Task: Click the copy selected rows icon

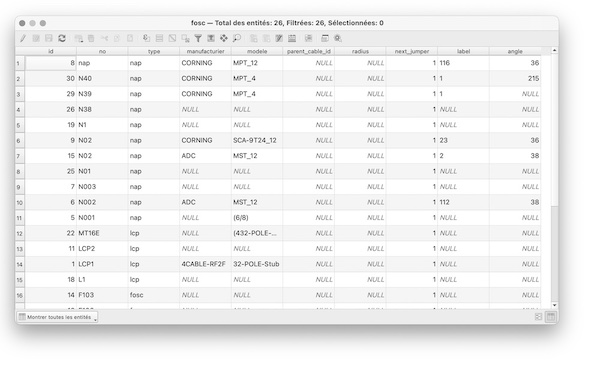Action: [116, 38]
